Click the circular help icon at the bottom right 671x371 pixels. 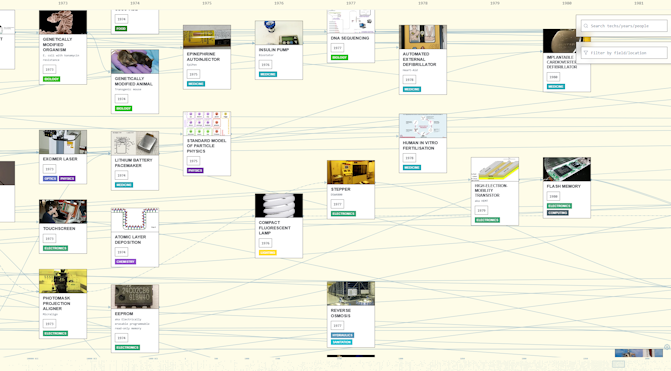pyautogui.click(x=667, y=347)
